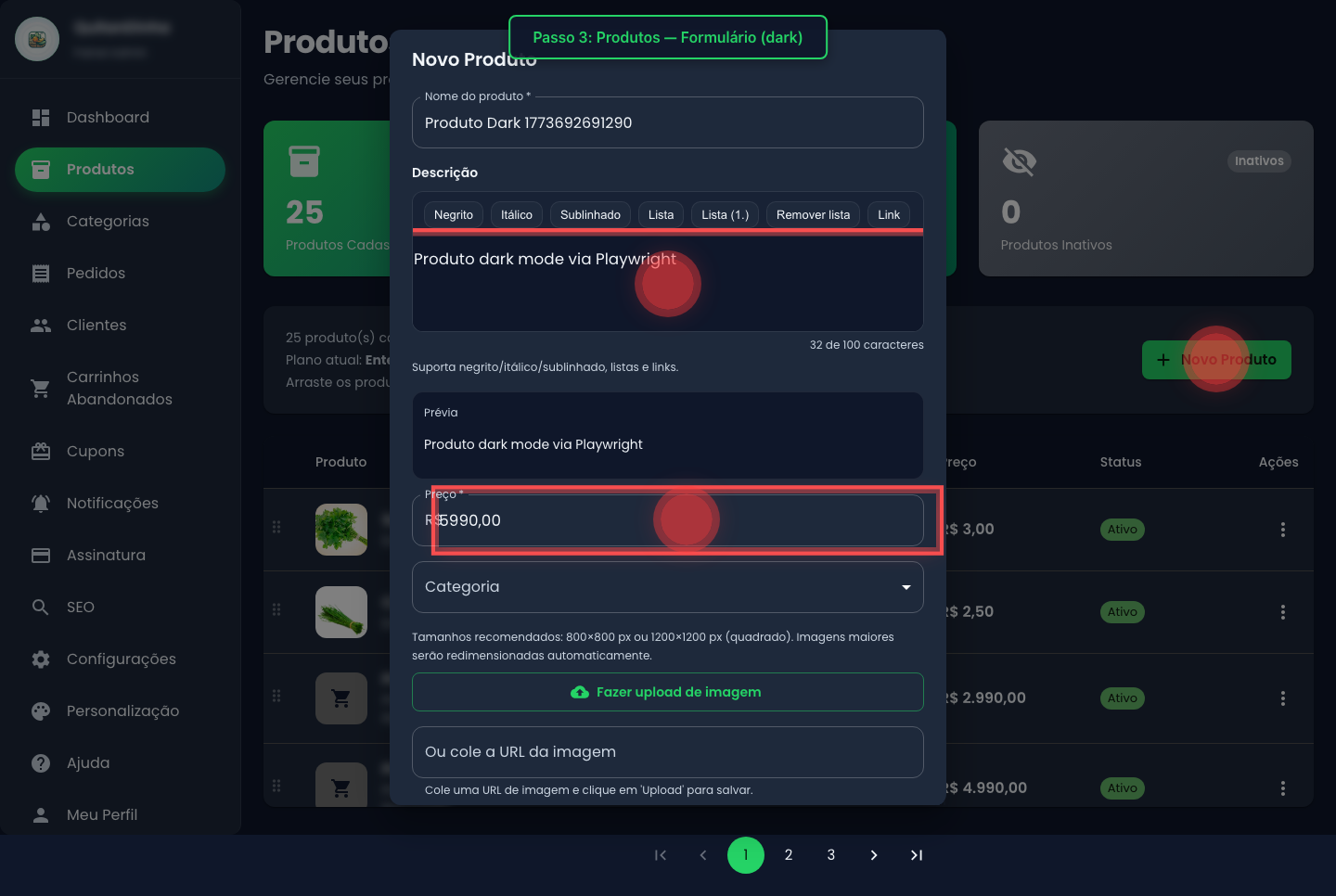The height and width of the screenshot is (896, 1336).
Task: Click Fazer upload de imagem button
Action: pos(667,692)
